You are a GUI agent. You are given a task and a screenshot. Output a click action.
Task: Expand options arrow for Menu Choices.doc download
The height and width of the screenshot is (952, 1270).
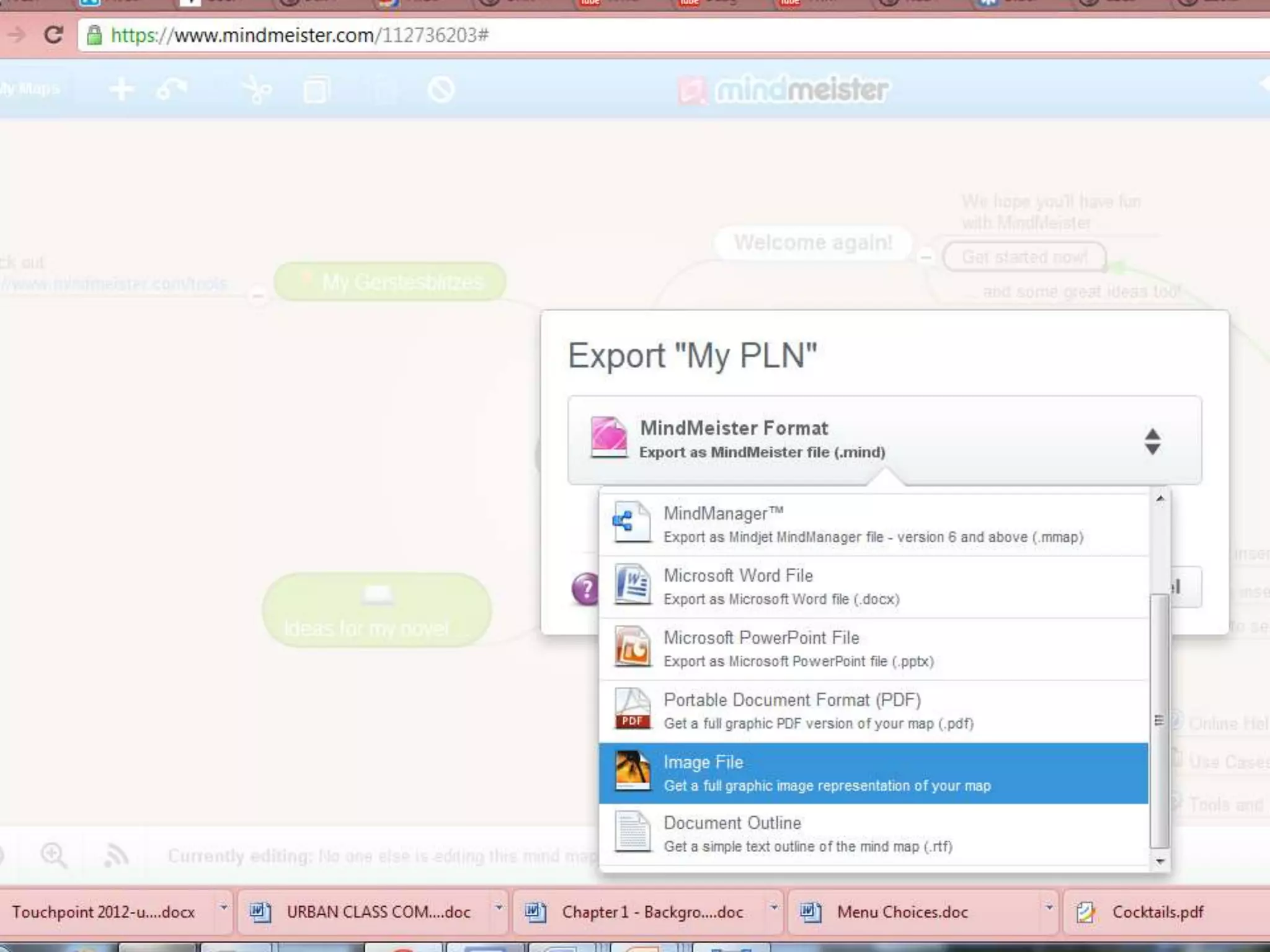pyautogui.click(x=1049, y=909)
